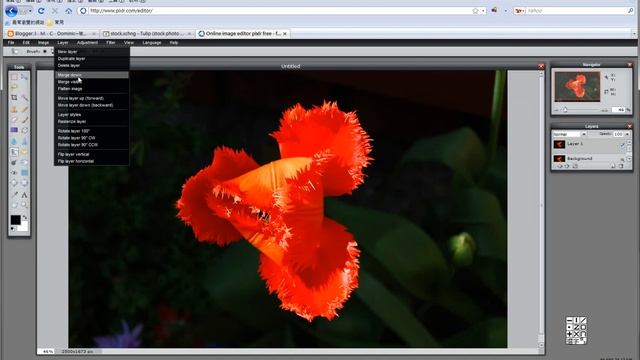The height and width of the screenshot is (360, 640).
Task: Switch to Blogger browser tab
Action: coord(52,33)
